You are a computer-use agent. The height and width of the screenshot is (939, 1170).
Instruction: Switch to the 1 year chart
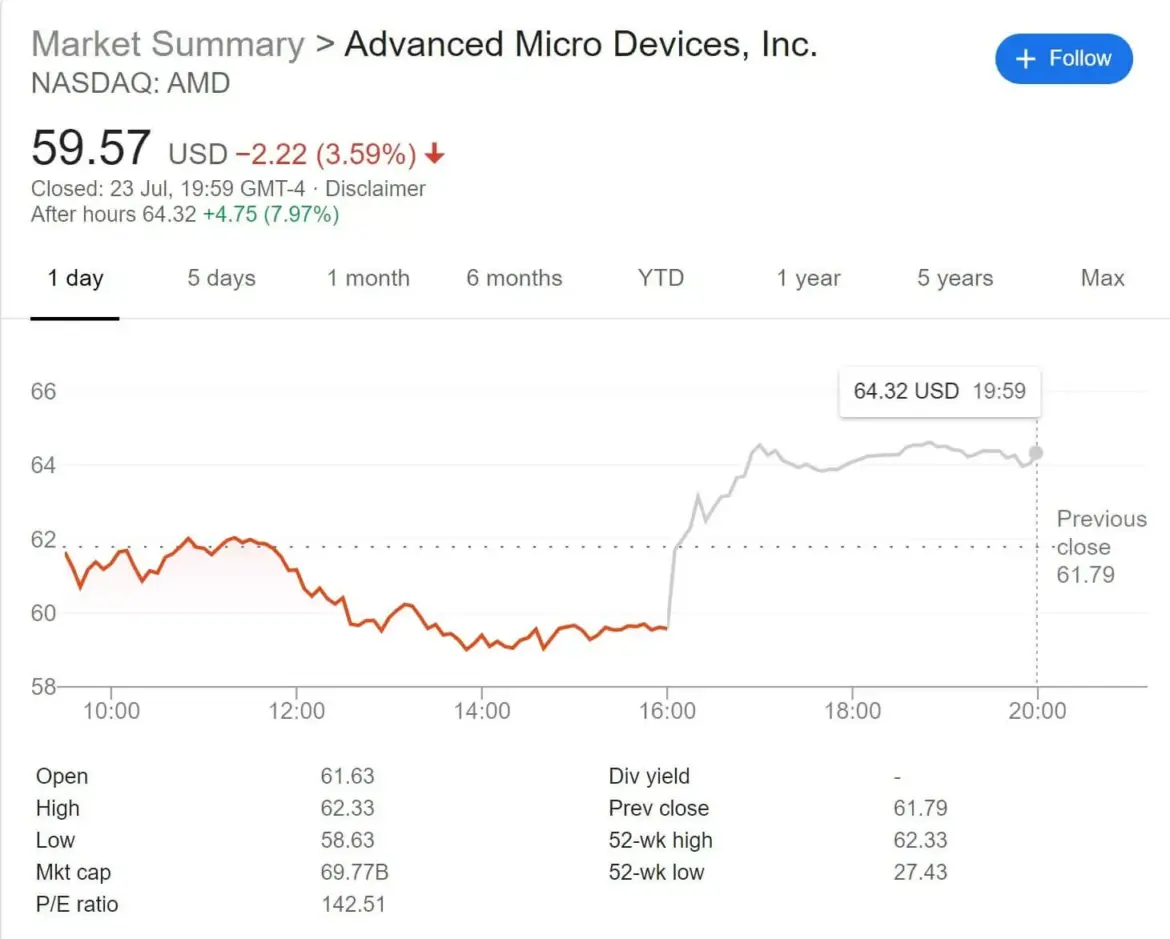coord(807,279)
